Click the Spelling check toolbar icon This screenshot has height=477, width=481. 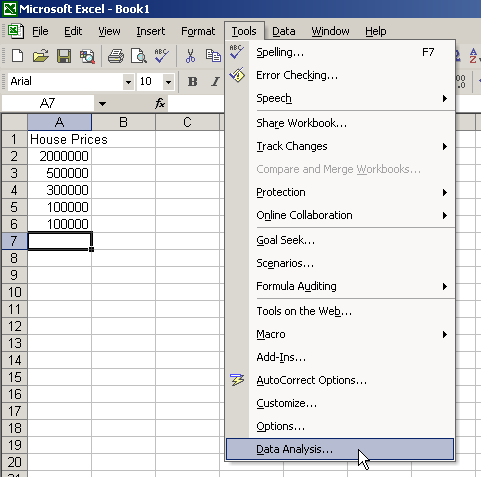pyautogui.click(x=162, y=56)
